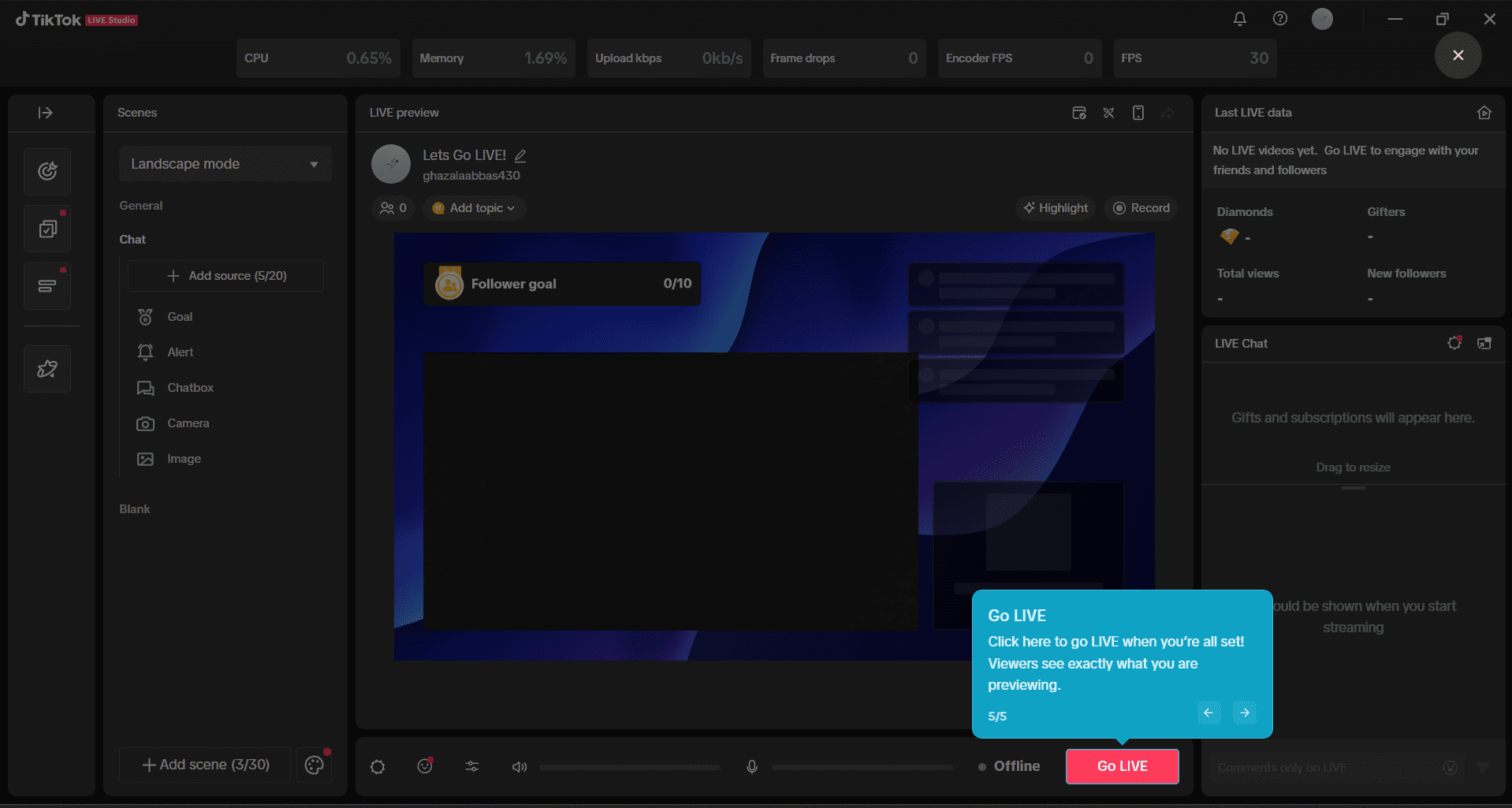This screenshot has width=1512, height=808.
Task: Open the Goals panel in the left sidebar
Action: tap(47, 171)
